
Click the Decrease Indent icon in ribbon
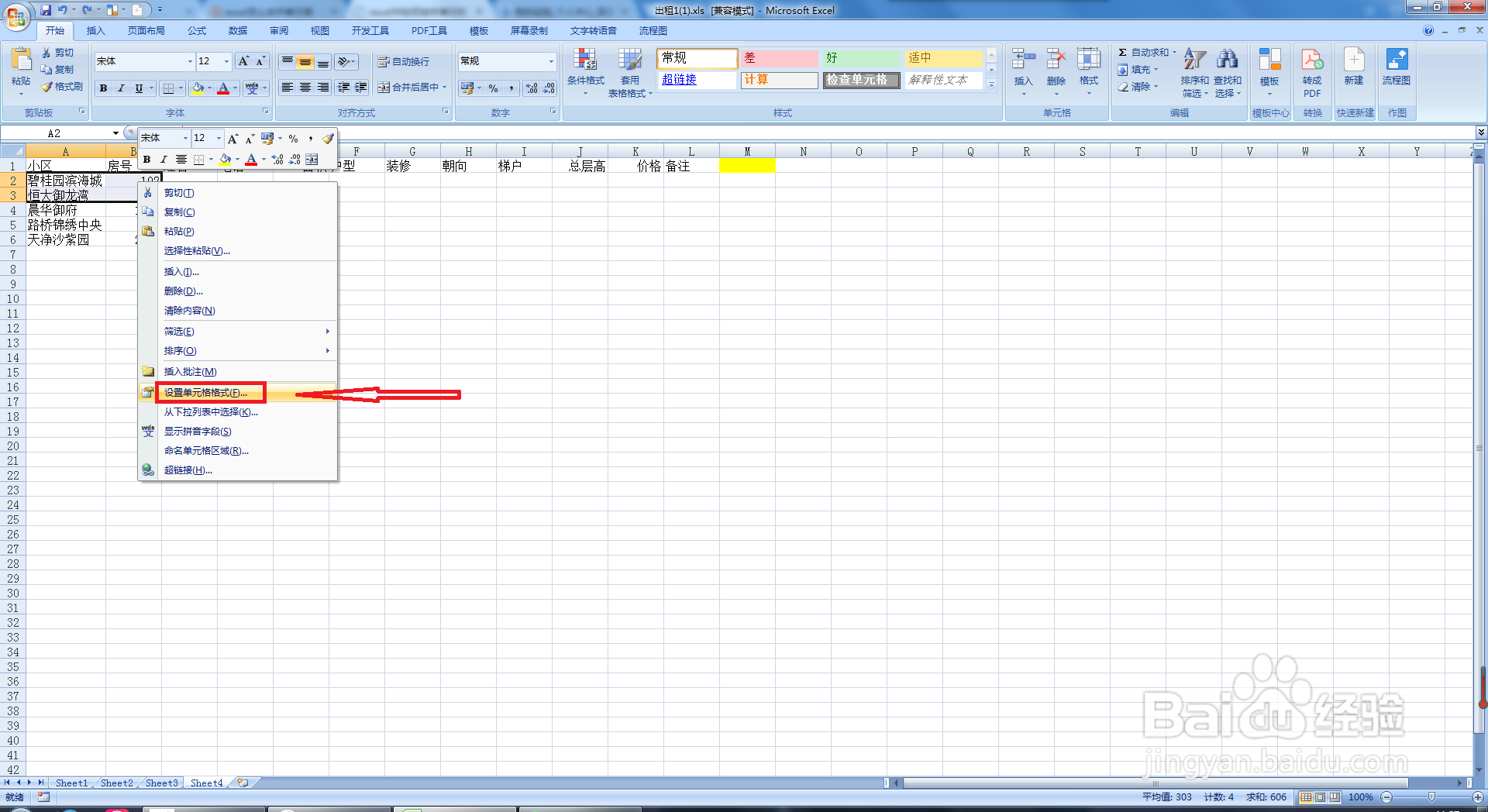coord(343,88)
